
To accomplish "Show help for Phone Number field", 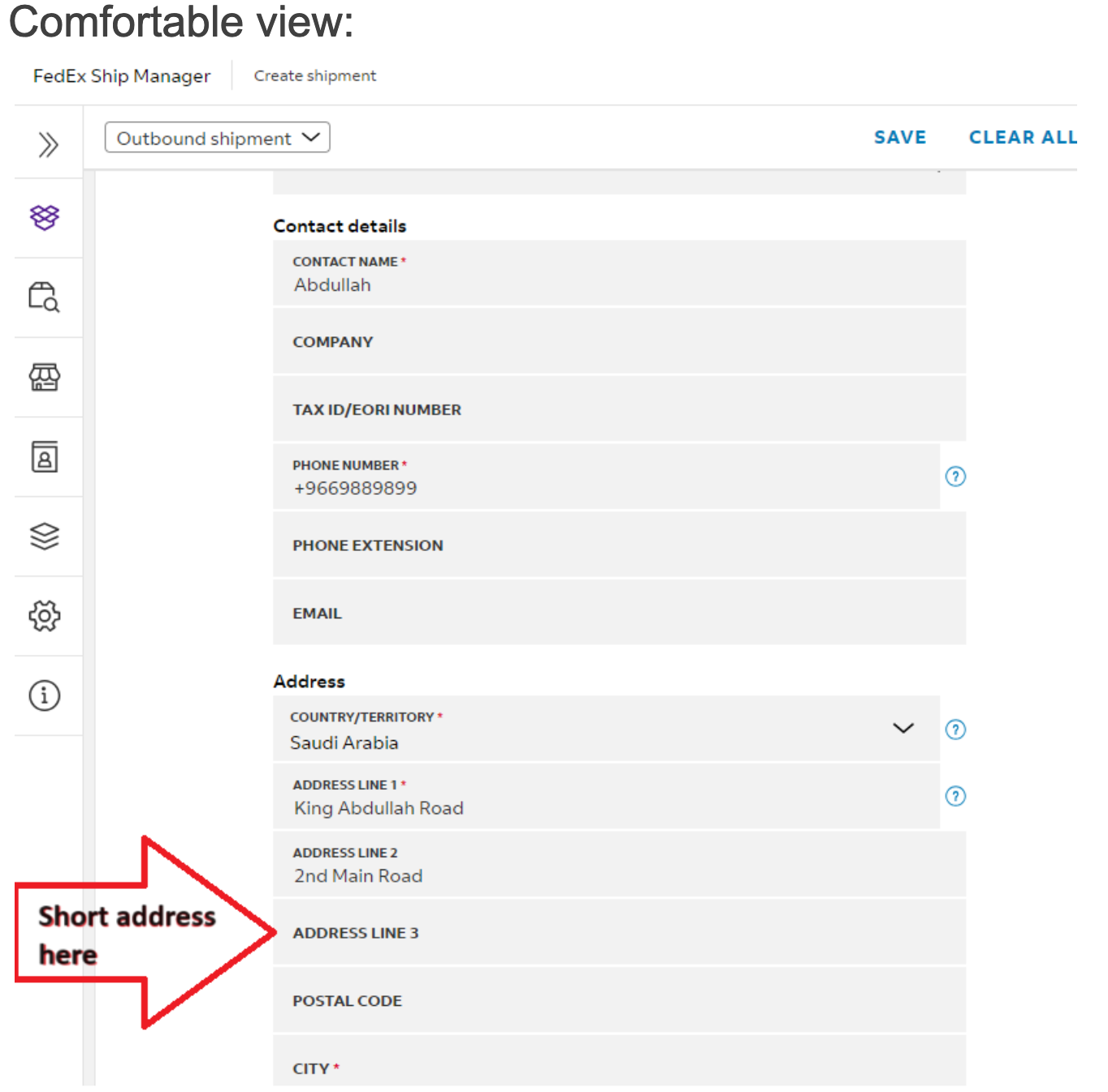I will click(x=955, y=477).
